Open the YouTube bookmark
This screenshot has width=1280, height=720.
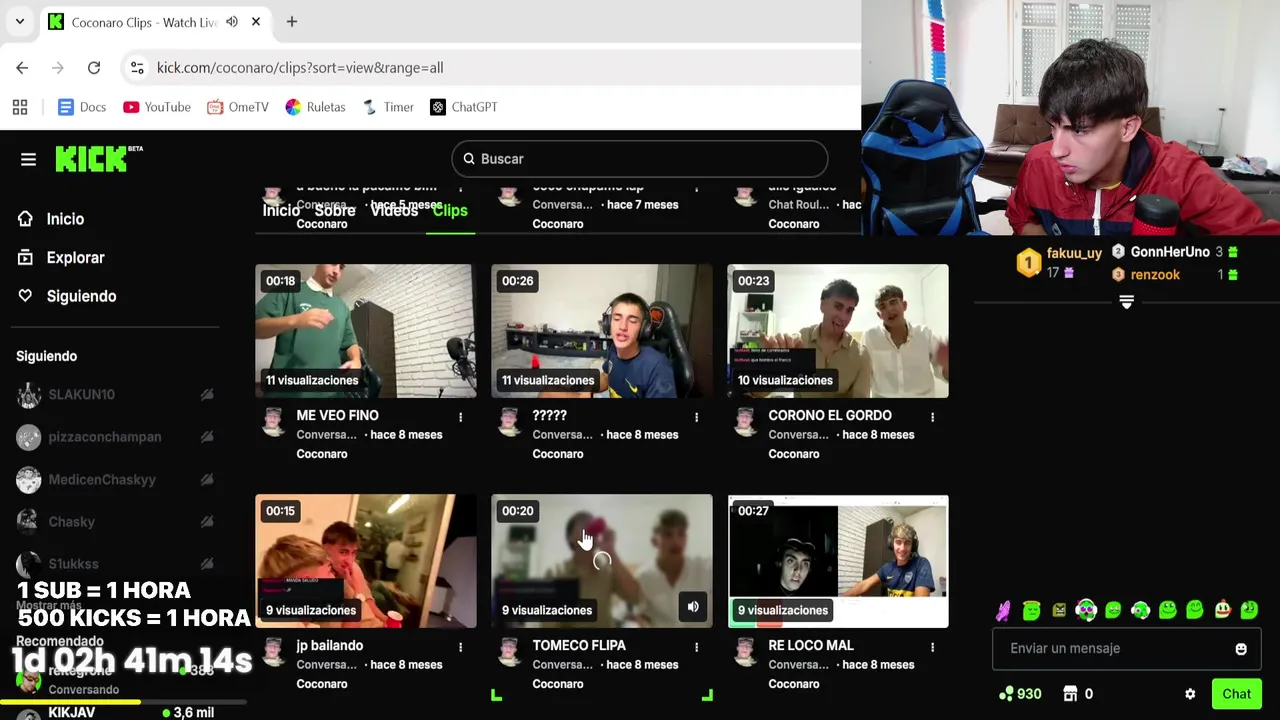(157, 107)
